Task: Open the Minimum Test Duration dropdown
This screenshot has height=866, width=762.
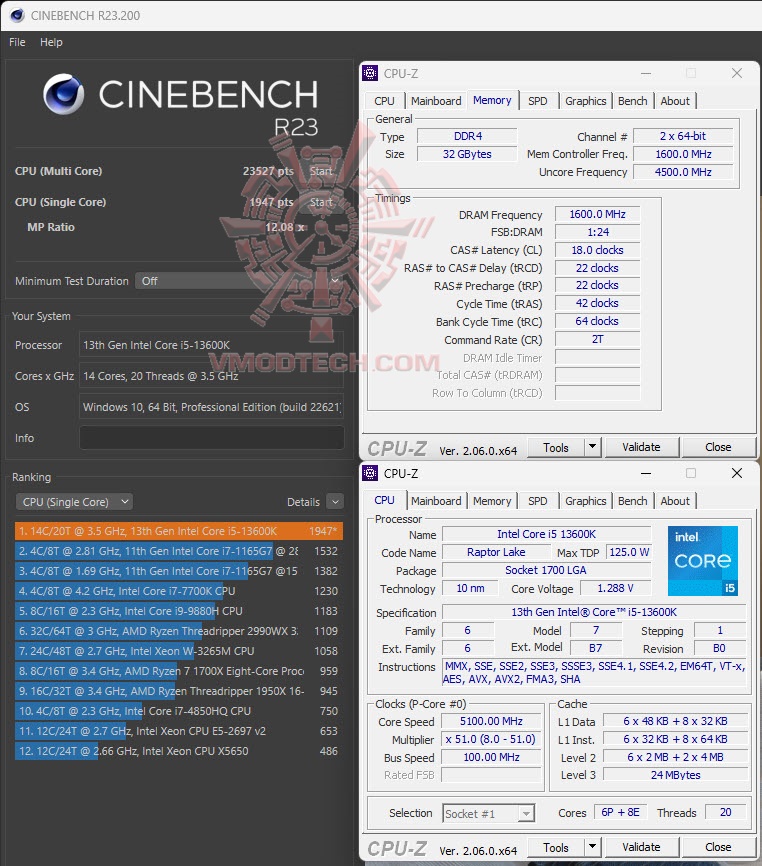Action: (x=240, y=281)
